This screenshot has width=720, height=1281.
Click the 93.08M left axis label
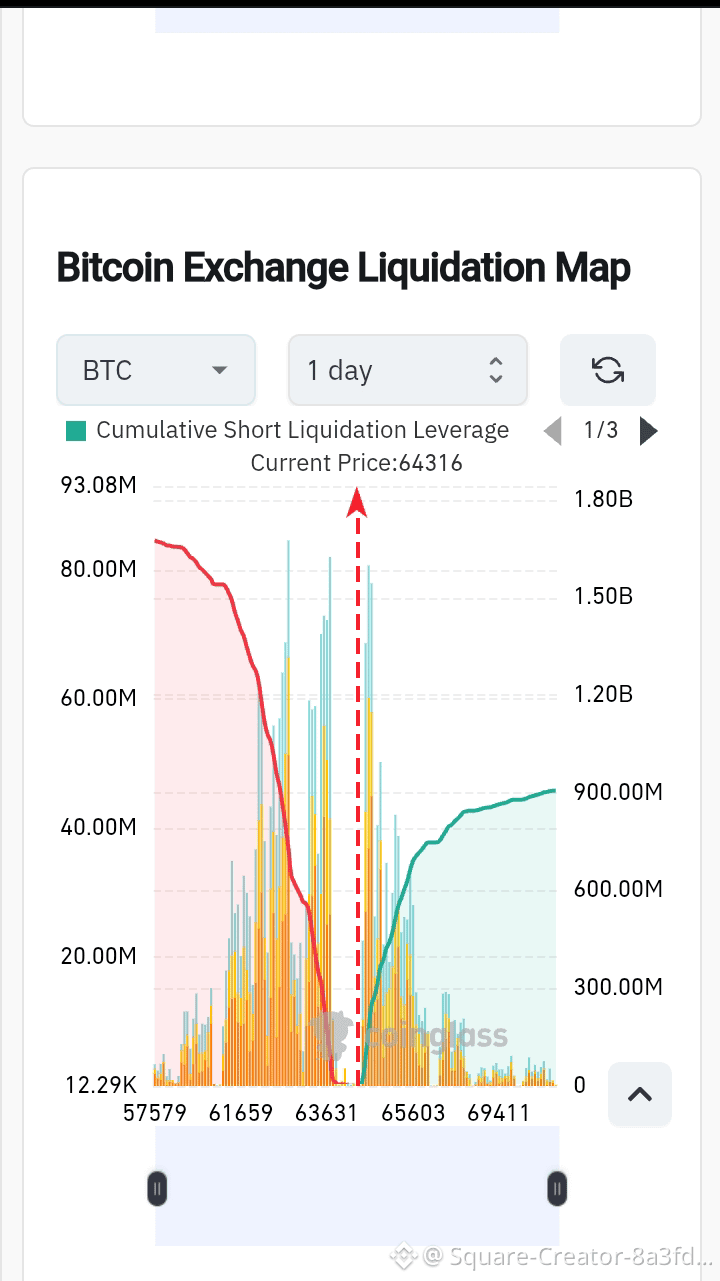[x=98, y=486]
